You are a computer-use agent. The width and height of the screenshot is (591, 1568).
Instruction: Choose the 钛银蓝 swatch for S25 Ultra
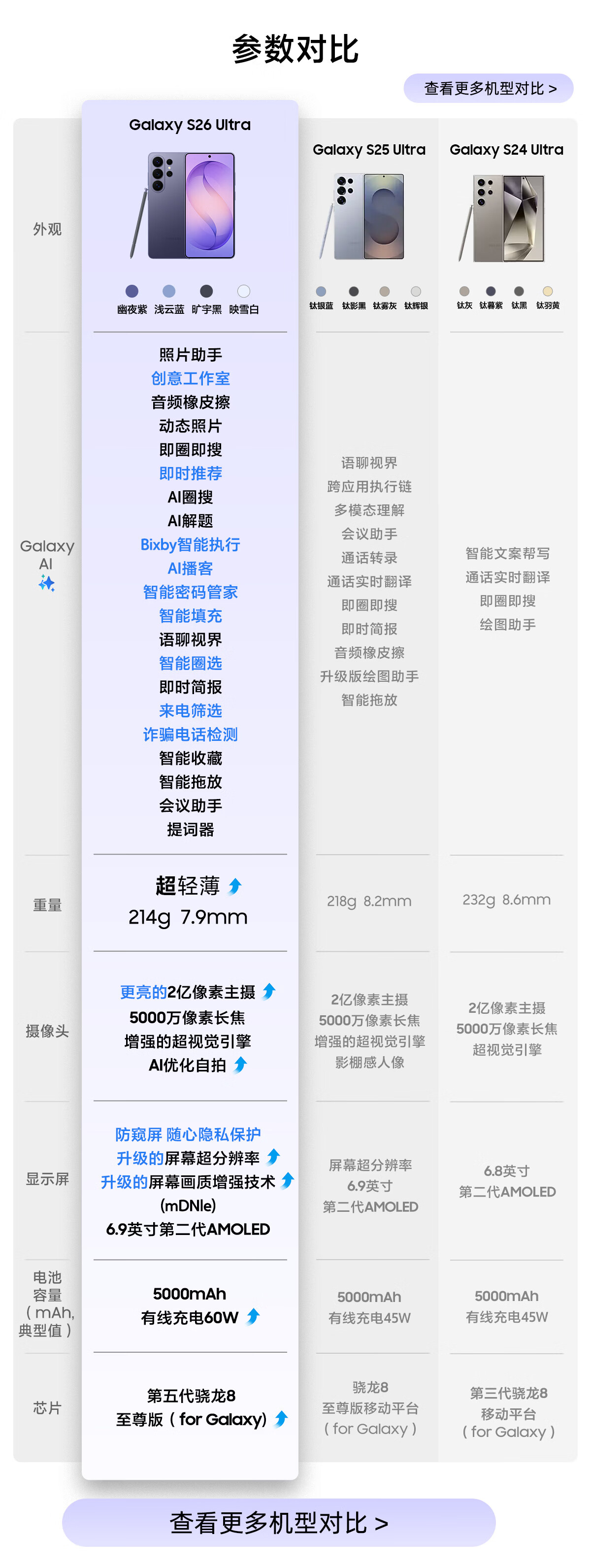[322, 292]
